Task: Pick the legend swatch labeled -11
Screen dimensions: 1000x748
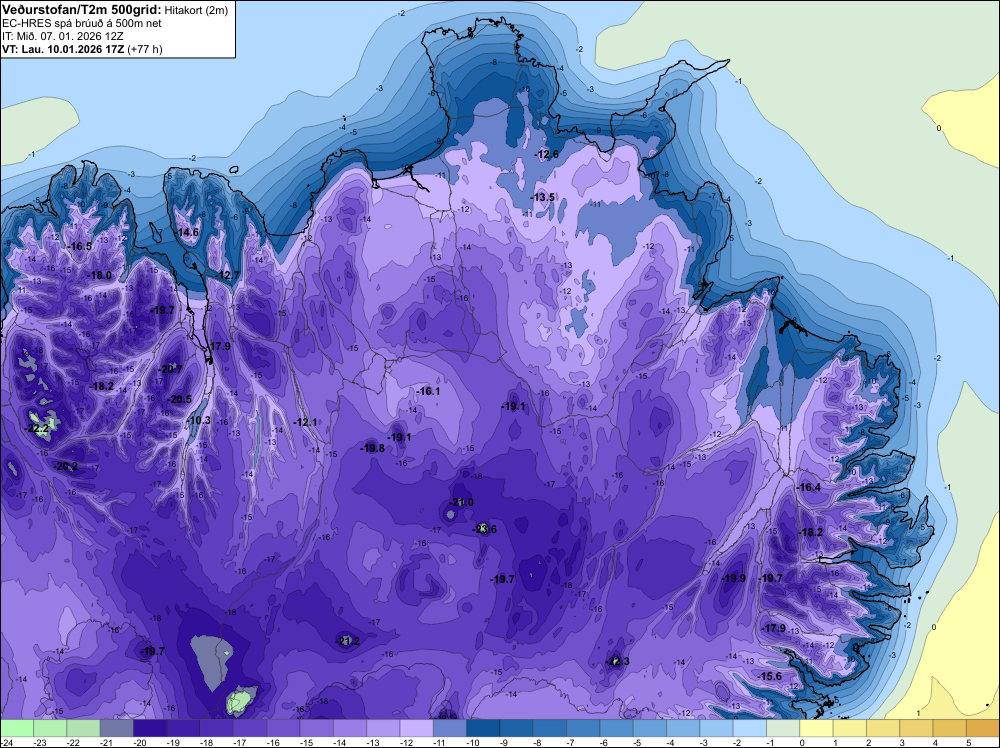Action: pos(450,728)
